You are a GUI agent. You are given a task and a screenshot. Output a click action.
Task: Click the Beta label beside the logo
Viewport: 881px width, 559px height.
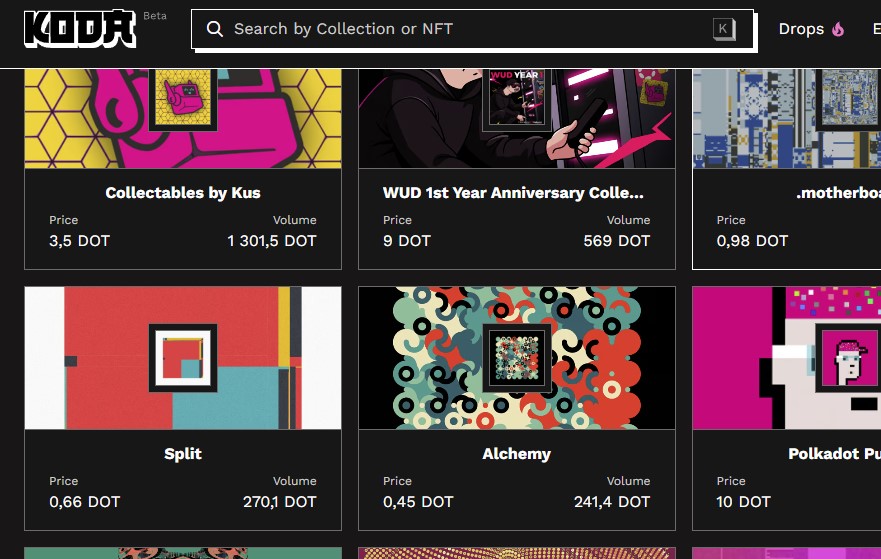155,16
